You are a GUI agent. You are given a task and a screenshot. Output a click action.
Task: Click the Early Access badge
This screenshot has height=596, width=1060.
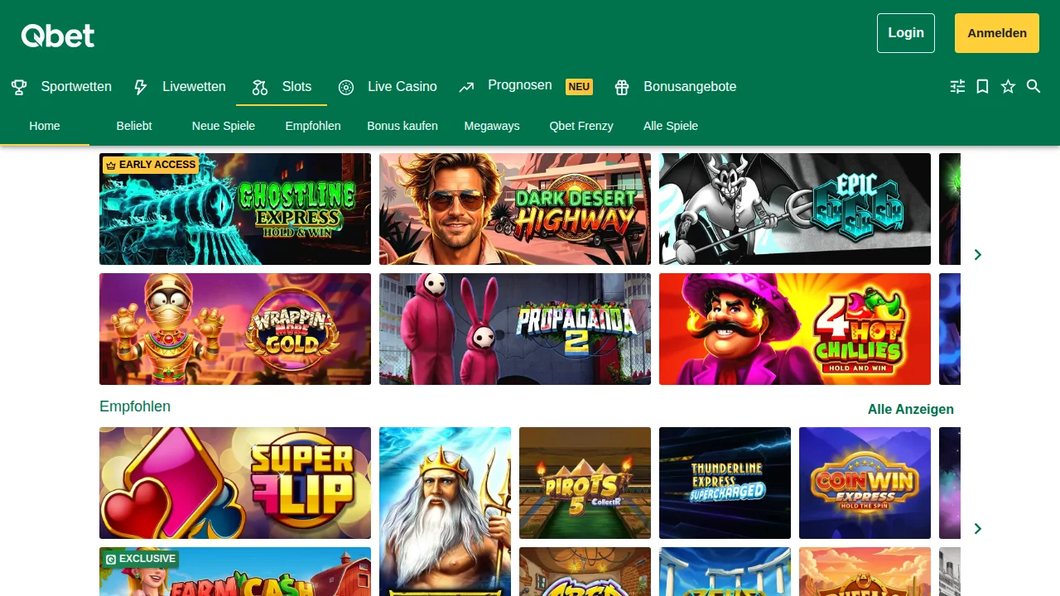click(x=150, y=165)
